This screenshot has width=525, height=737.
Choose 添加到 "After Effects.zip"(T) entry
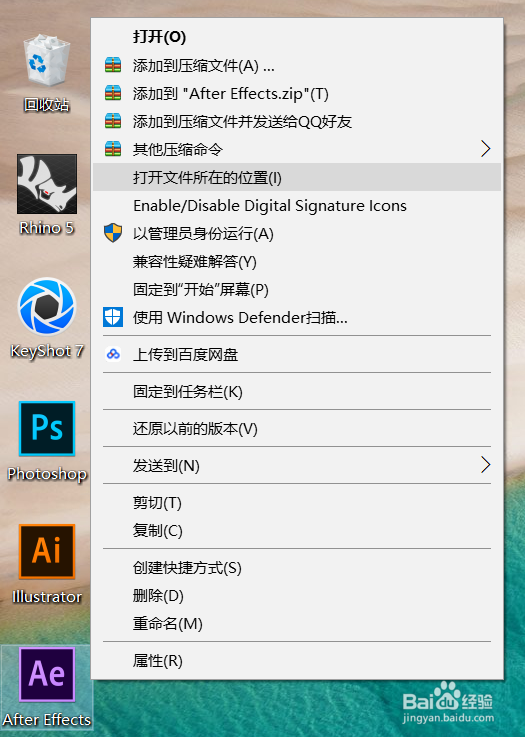point(297,94)
